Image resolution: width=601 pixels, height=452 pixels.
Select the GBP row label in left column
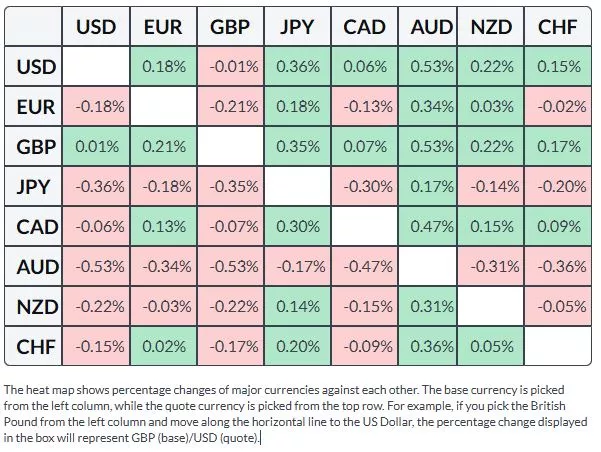(x=37, y=148)
